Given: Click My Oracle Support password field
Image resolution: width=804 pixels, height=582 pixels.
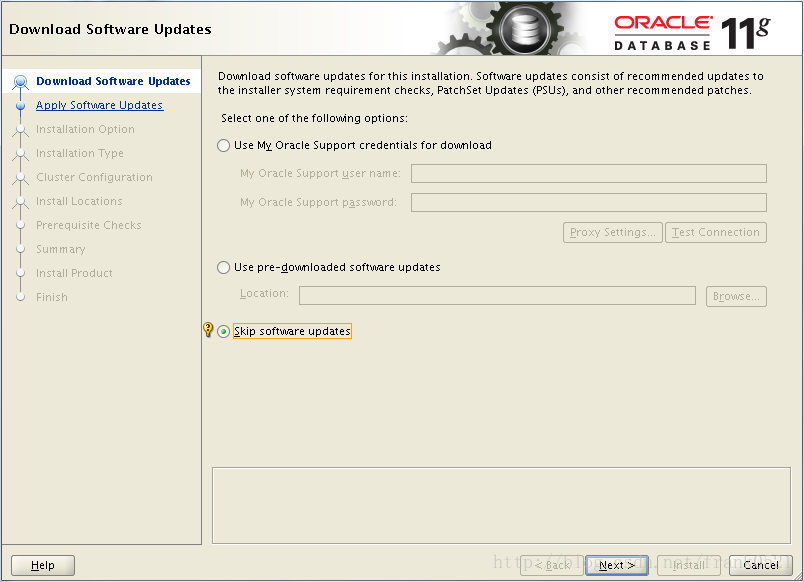Looking at the screenshot, I should 589,202.
